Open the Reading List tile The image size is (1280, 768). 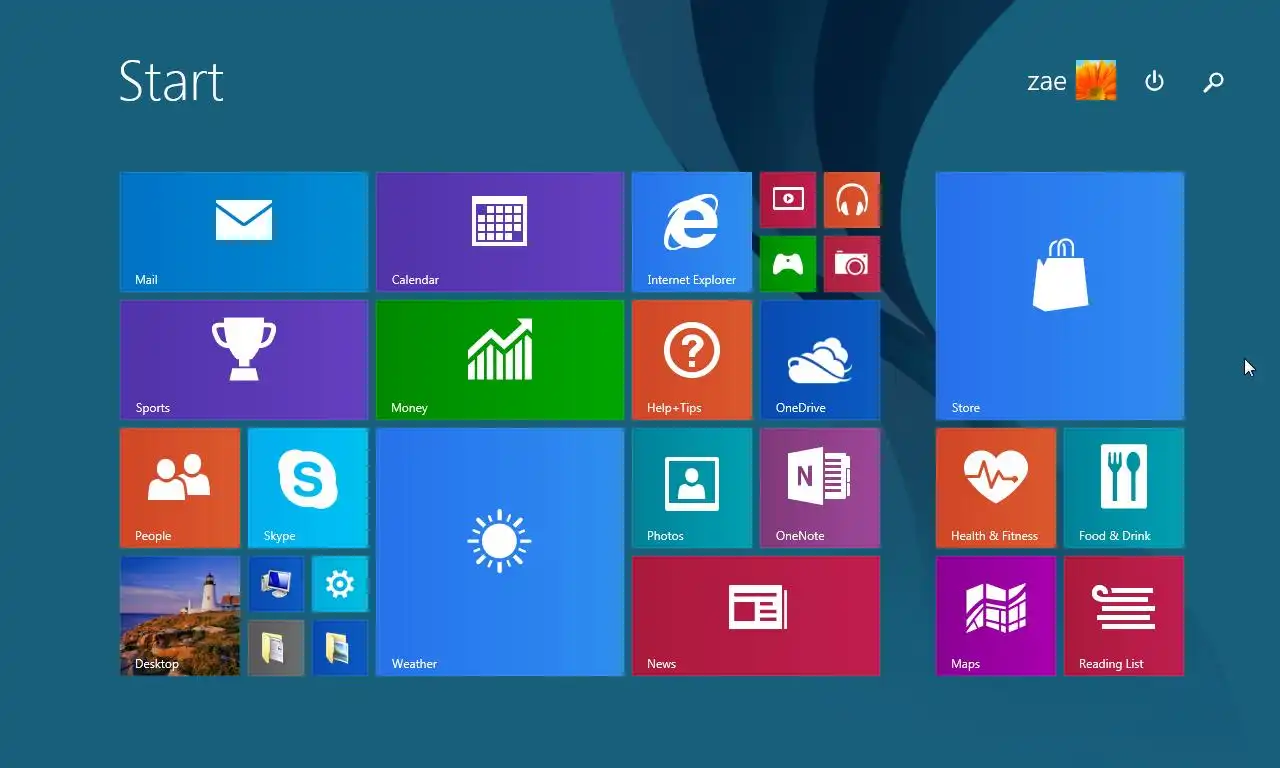1124,616
